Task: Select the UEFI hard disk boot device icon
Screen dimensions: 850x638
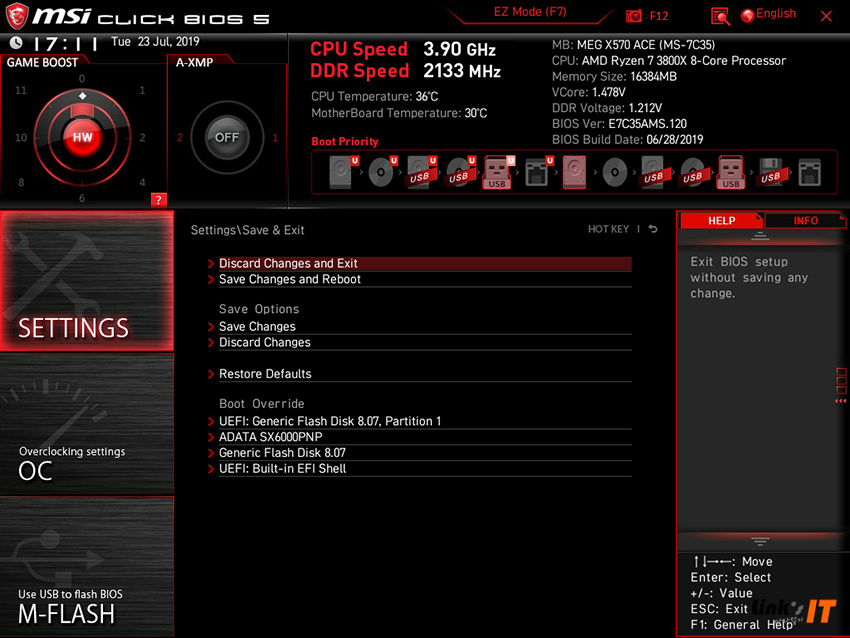Action: click(343, 172)
